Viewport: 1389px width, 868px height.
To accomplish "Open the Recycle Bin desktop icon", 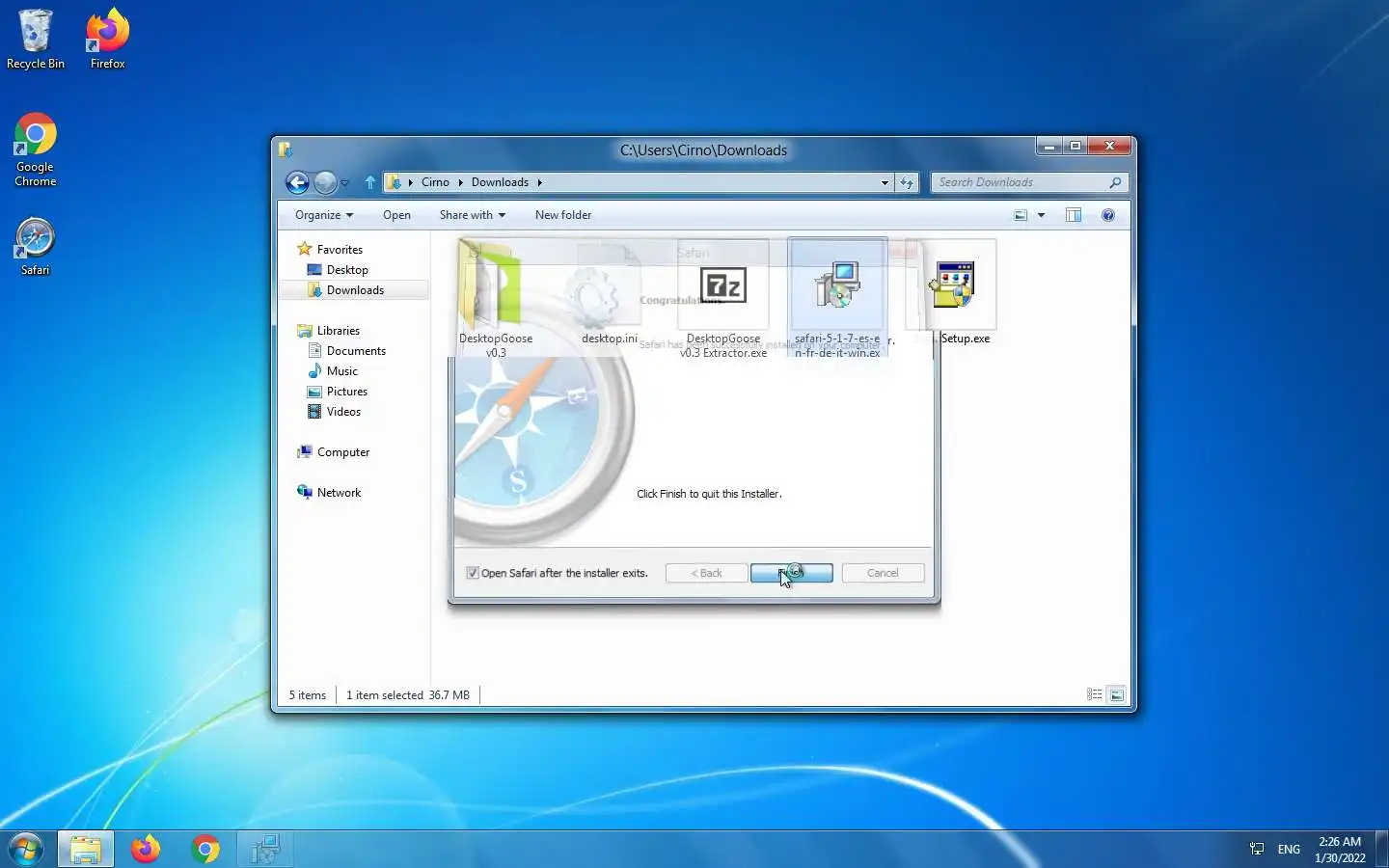I will [36, 40].
